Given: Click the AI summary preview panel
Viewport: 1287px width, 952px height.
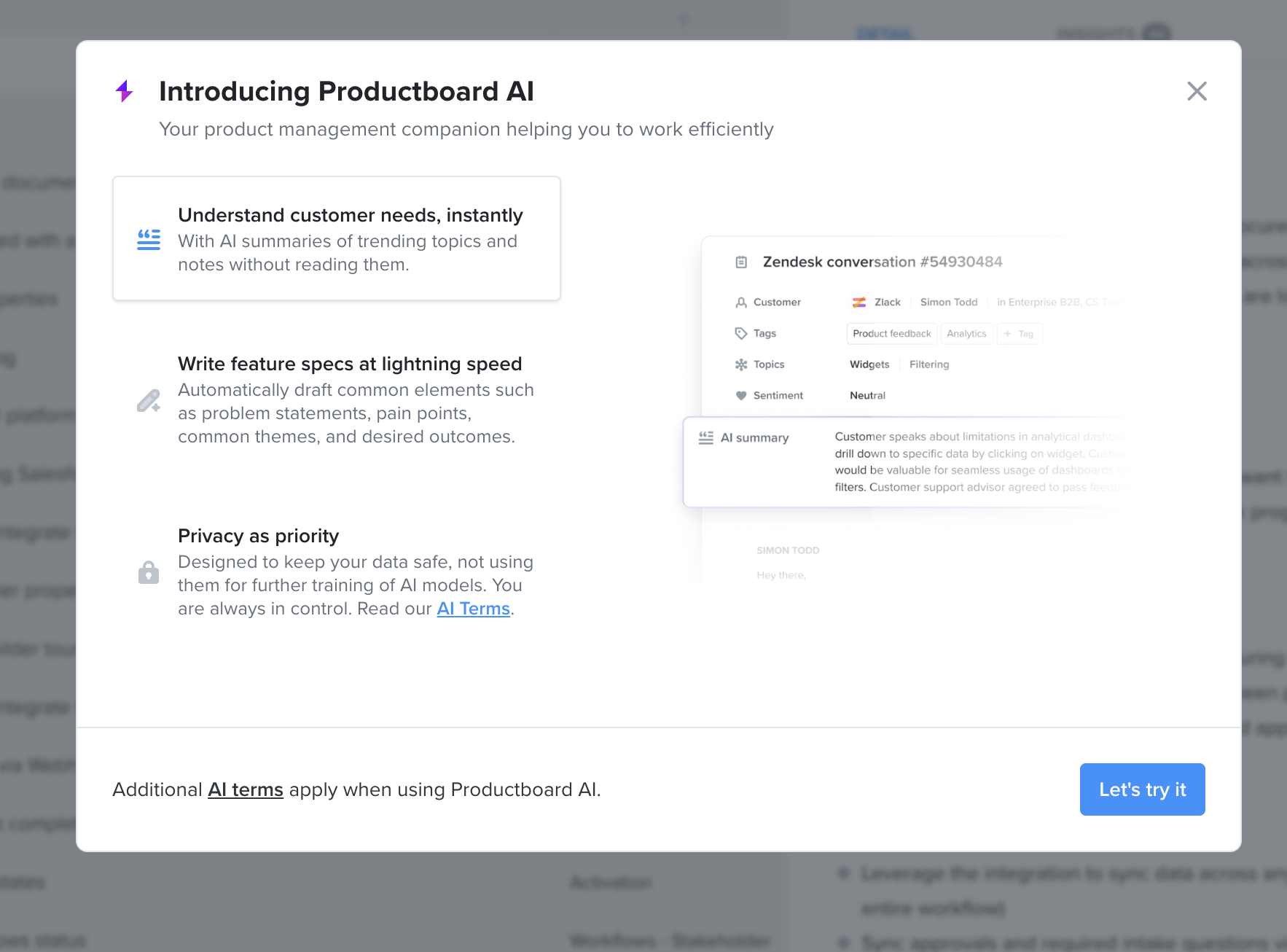Looking at the screenshot, I should click(904, 462).
